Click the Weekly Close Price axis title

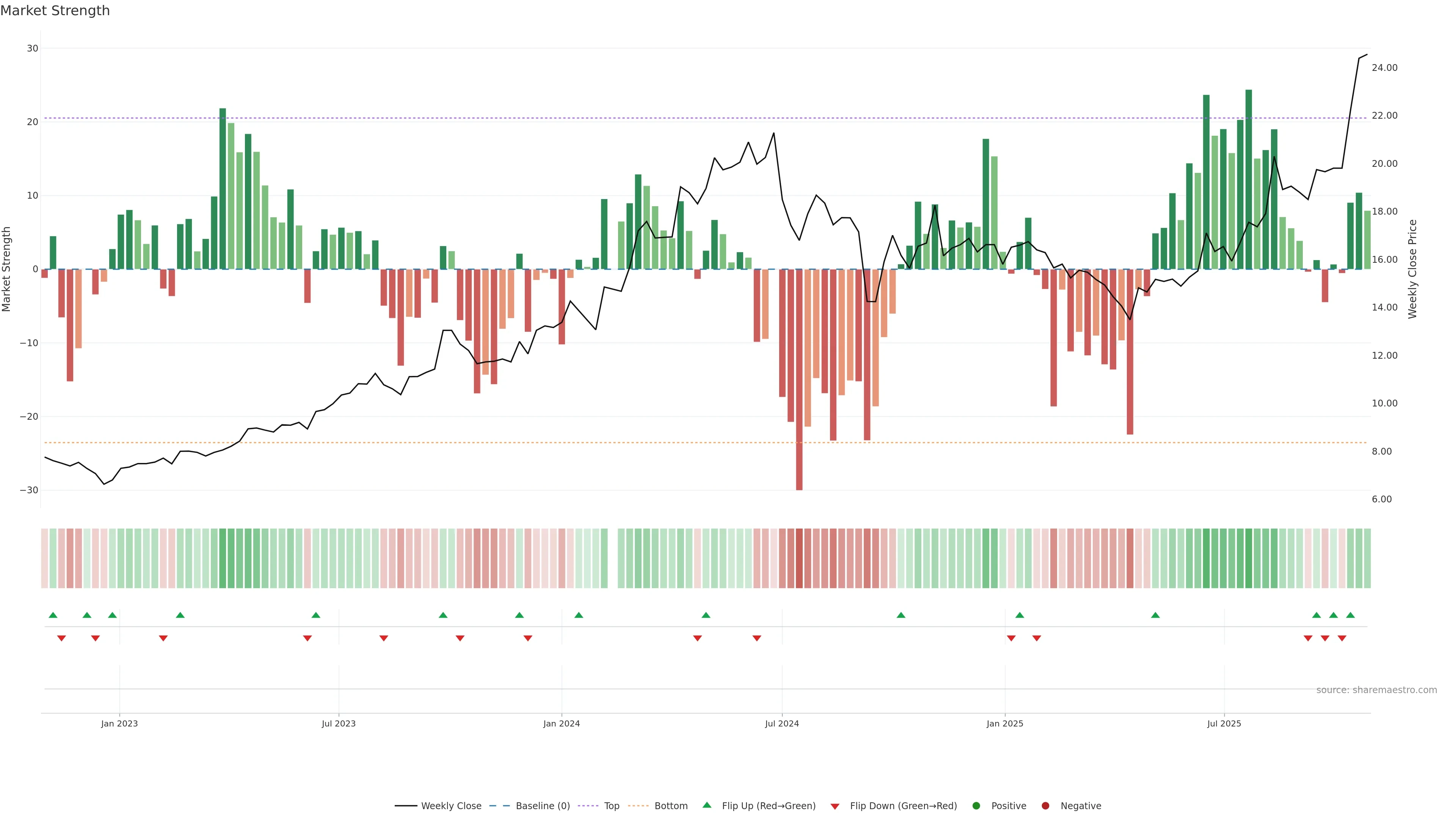point(1412,269)
